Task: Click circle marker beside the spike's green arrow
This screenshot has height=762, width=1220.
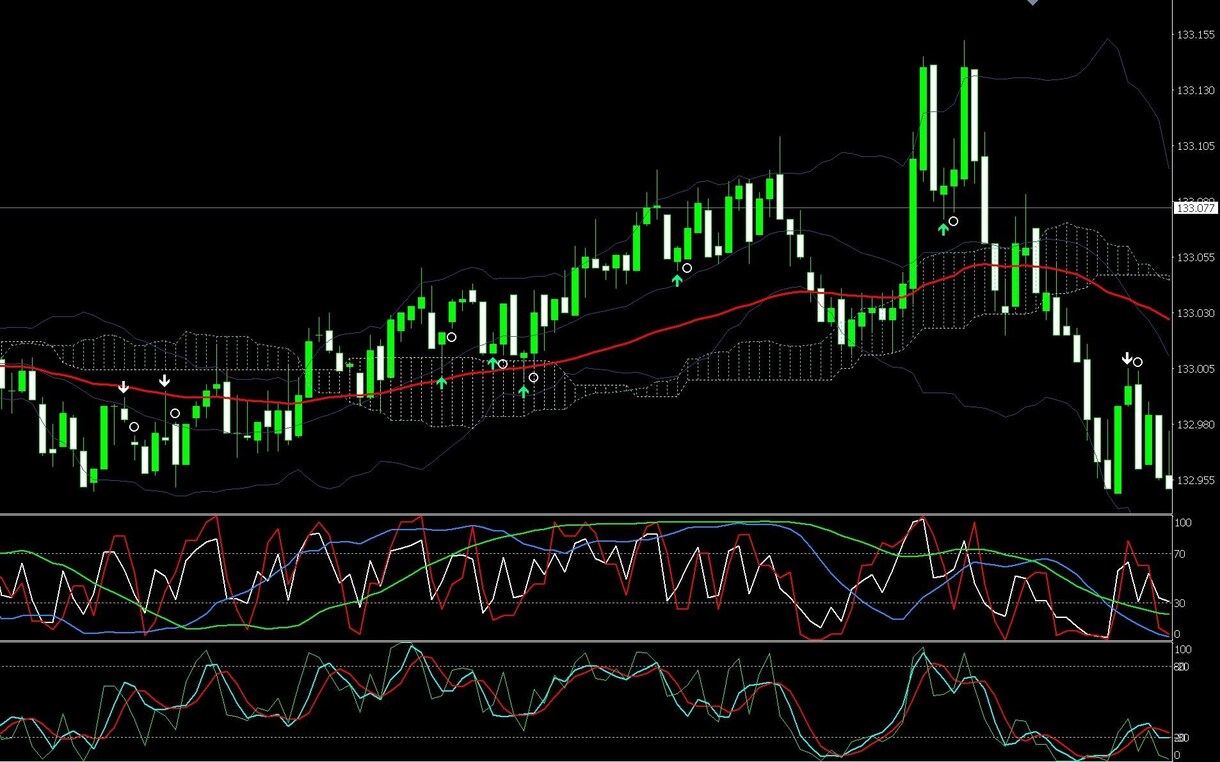Action: (x=954, y=221)
